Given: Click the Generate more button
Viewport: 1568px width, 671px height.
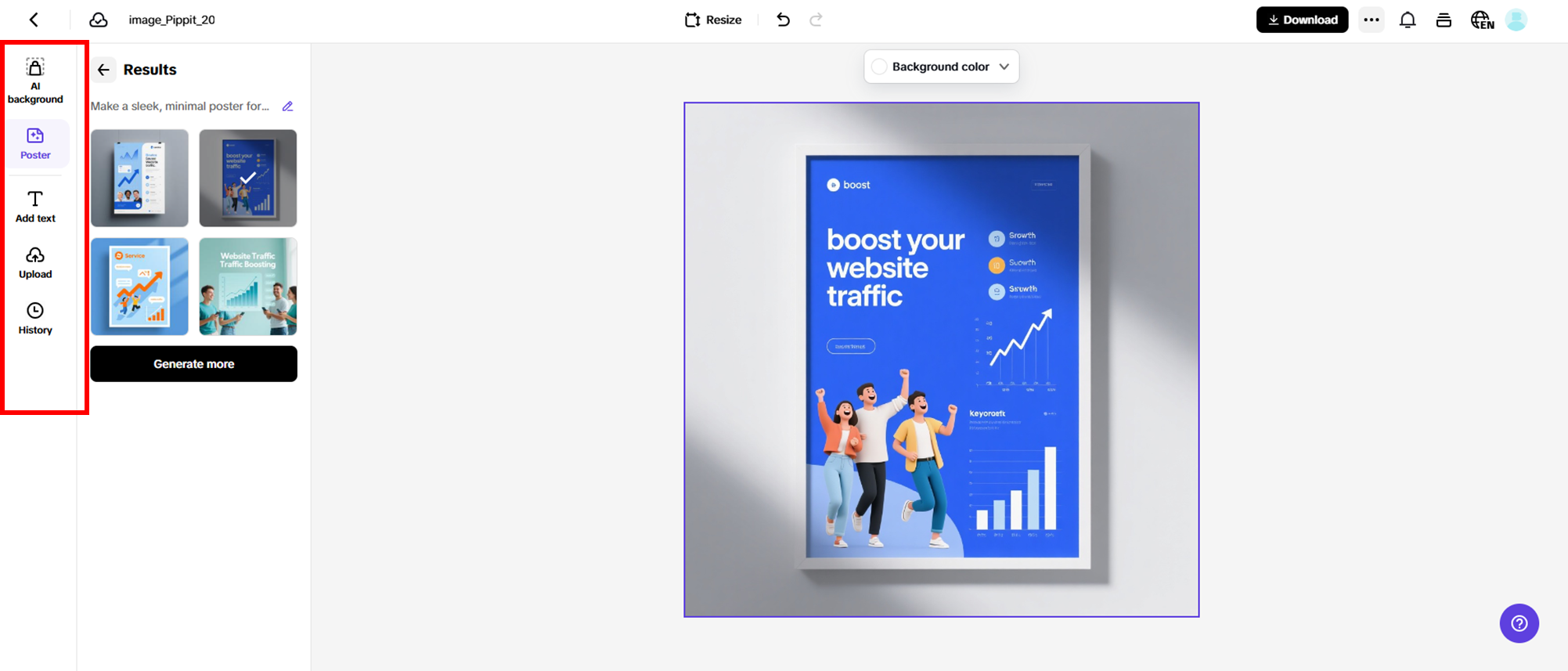Looking at the screenshot, I should tap(193, 364).
